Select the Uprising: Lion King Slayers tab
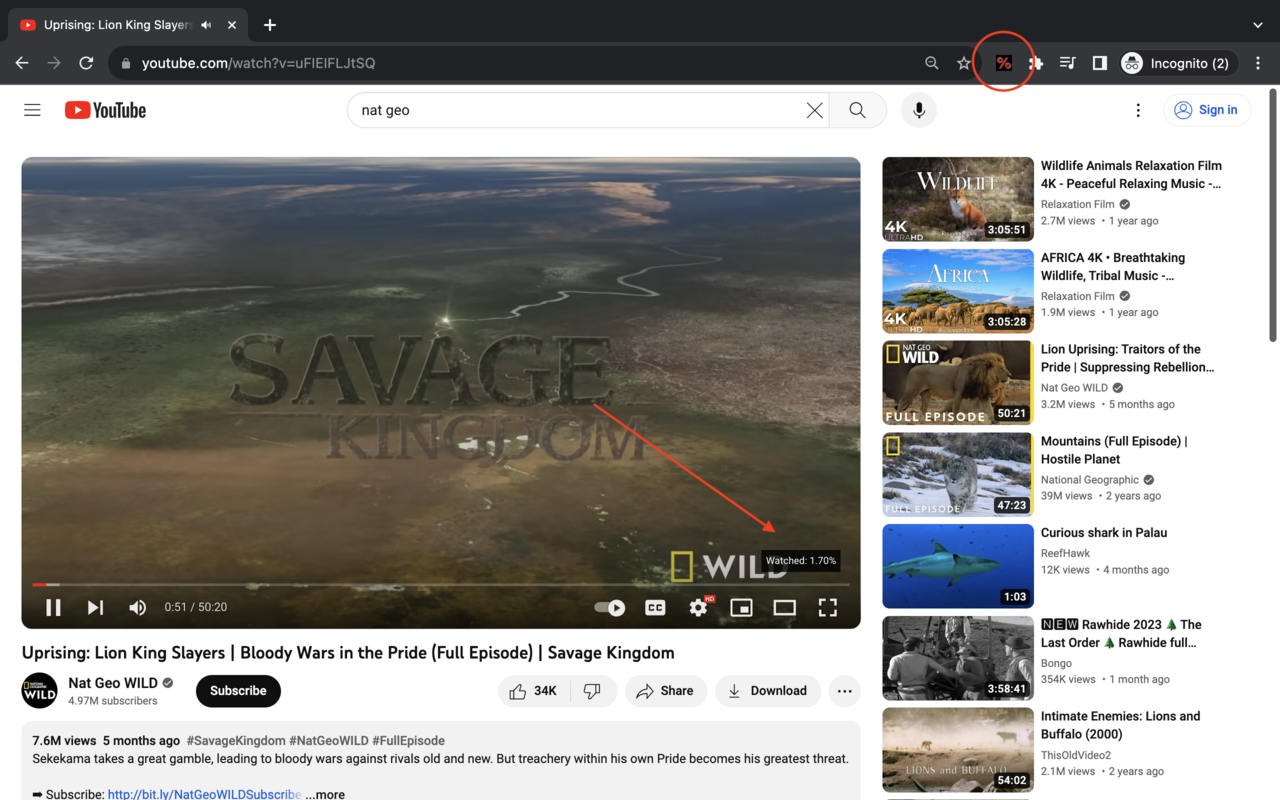1280x800 pixels. tap(126, 25)
